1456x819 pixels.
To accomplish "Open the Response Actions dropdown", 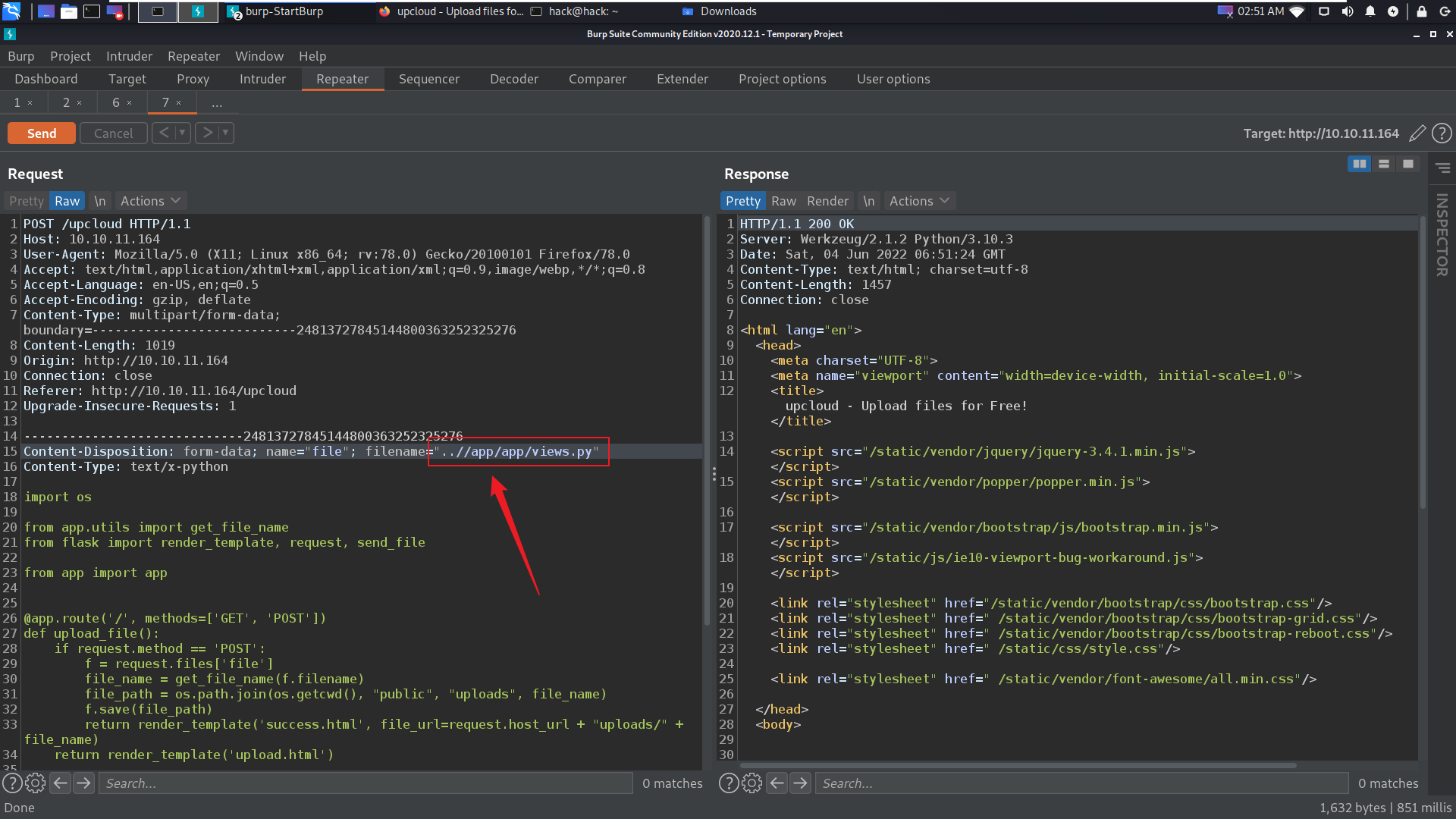I will pos(919,201).
